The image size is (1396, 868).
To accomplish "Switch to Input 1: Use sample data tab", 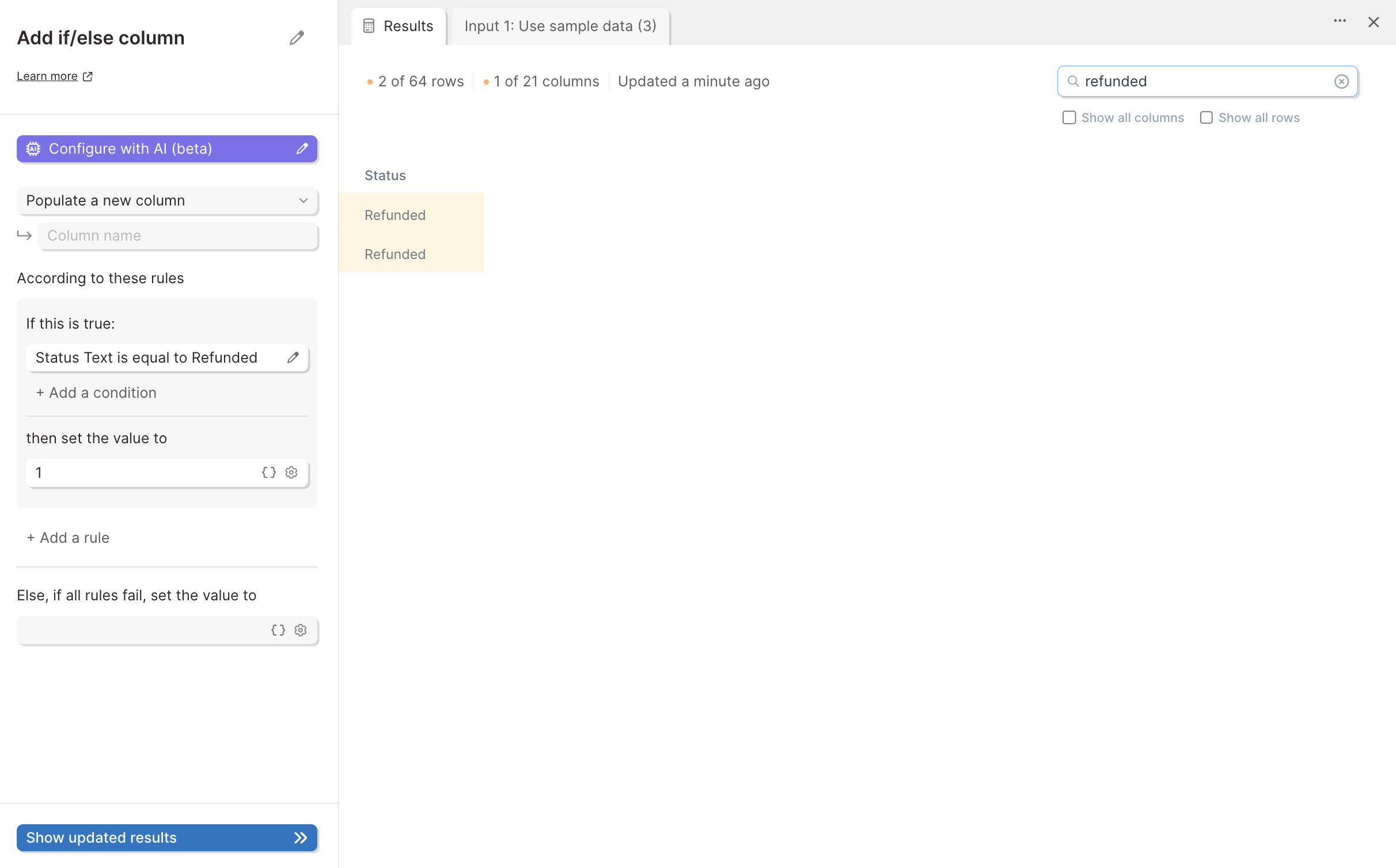I will tap(560, 26).
